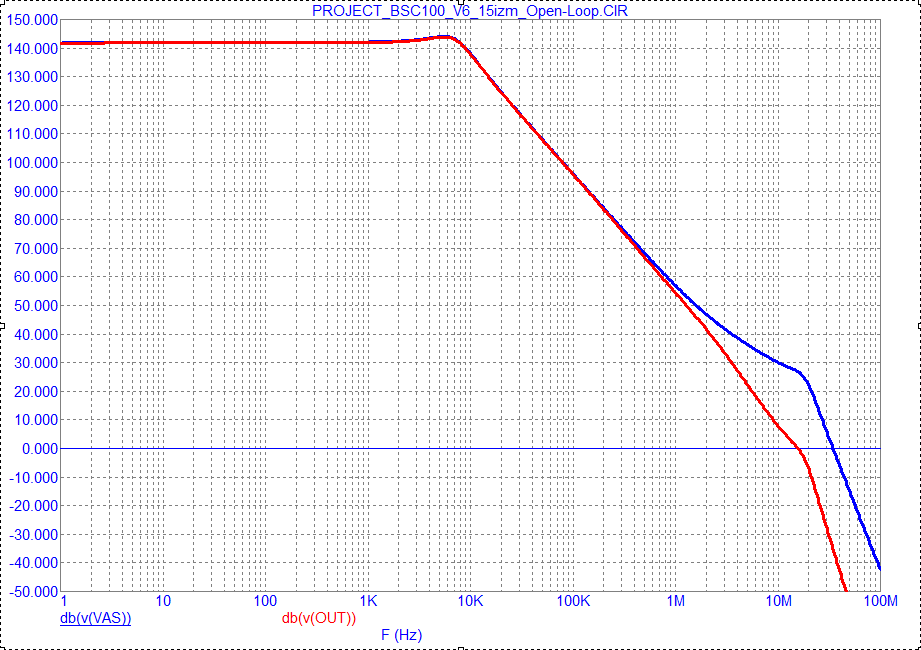Click the F (Hz) axis title
921x650 pixels.
click(x=402, y=635)
